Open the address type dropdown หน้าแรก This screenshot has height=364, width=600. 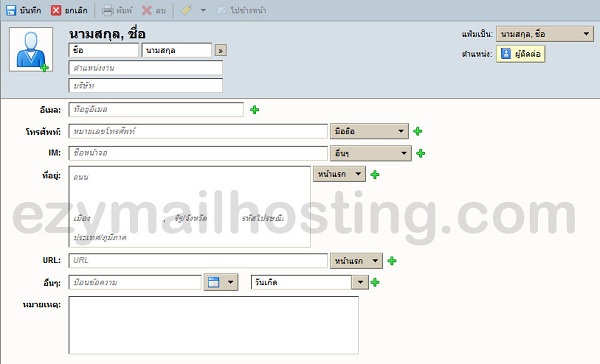coord(339,174)
